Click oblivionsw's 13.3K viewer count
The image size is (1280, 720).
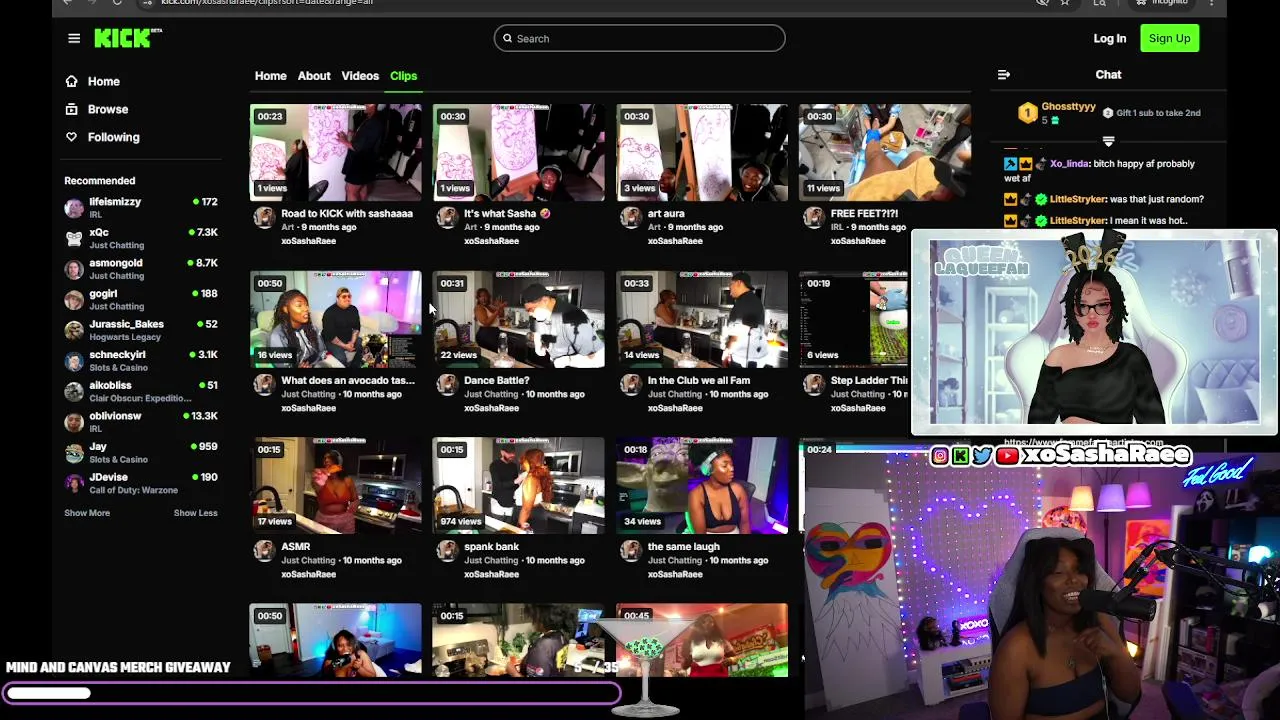click(x=204, y=416)
